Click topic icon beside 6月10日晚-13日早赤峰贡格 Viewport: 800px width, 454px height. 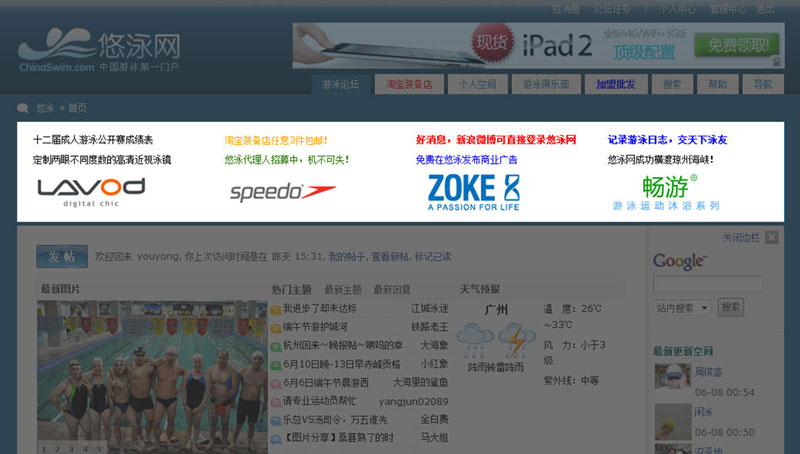(x=276, y=365)
